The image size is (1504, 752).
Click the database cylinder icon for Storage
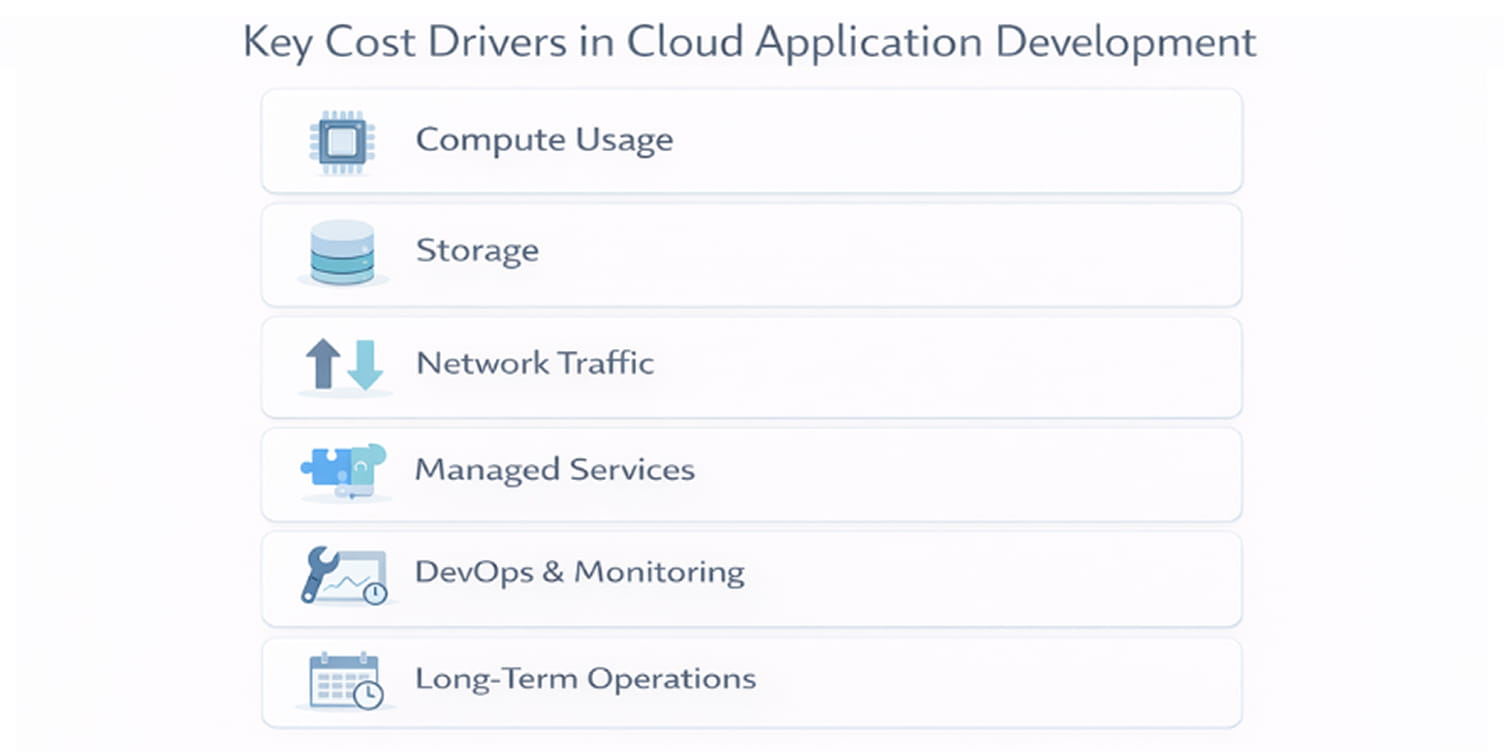point(341,252)
